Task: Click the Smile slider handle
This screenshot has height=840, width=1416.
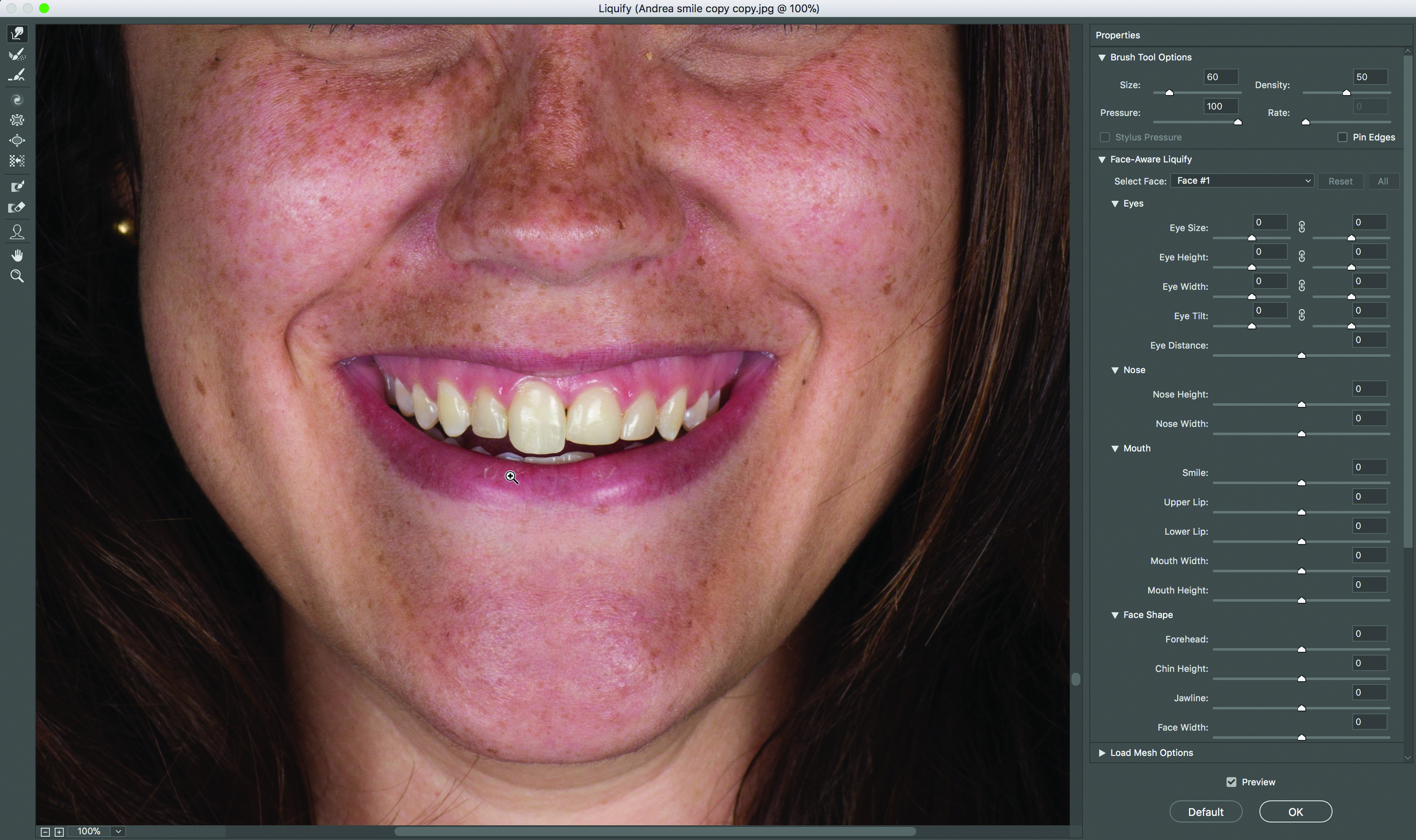Action: [x=1301, y=483]
